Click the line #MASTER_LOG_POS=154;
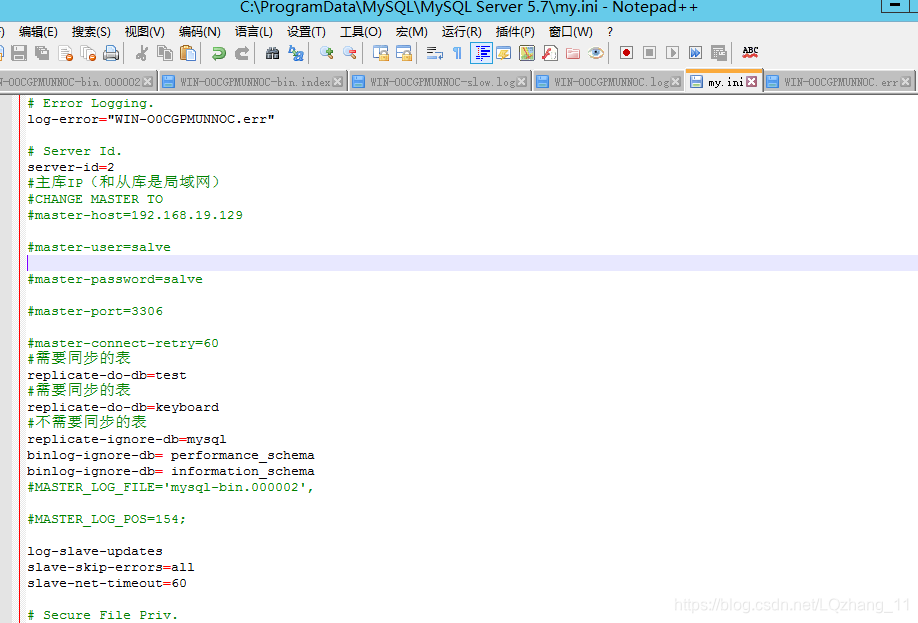918x623 pixels. point(107,519)
